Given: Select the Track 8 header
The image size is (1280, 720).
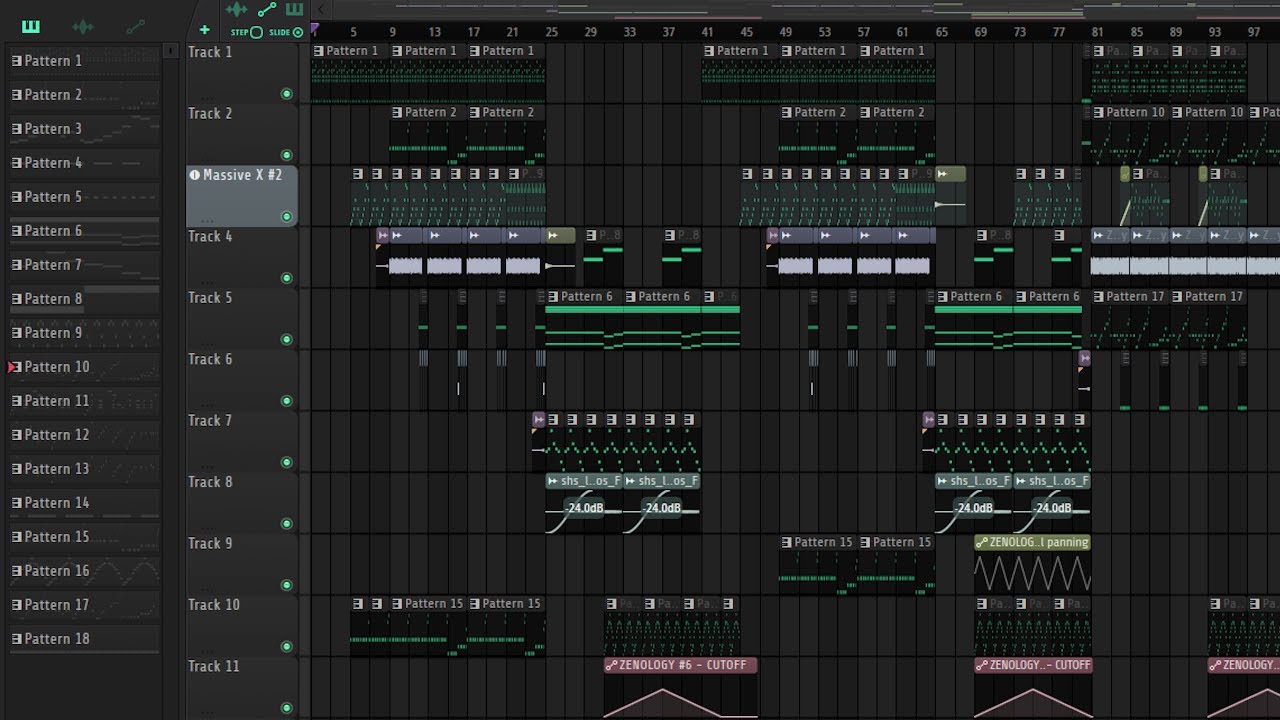Looking at the screenshot, I should [241, 503].
